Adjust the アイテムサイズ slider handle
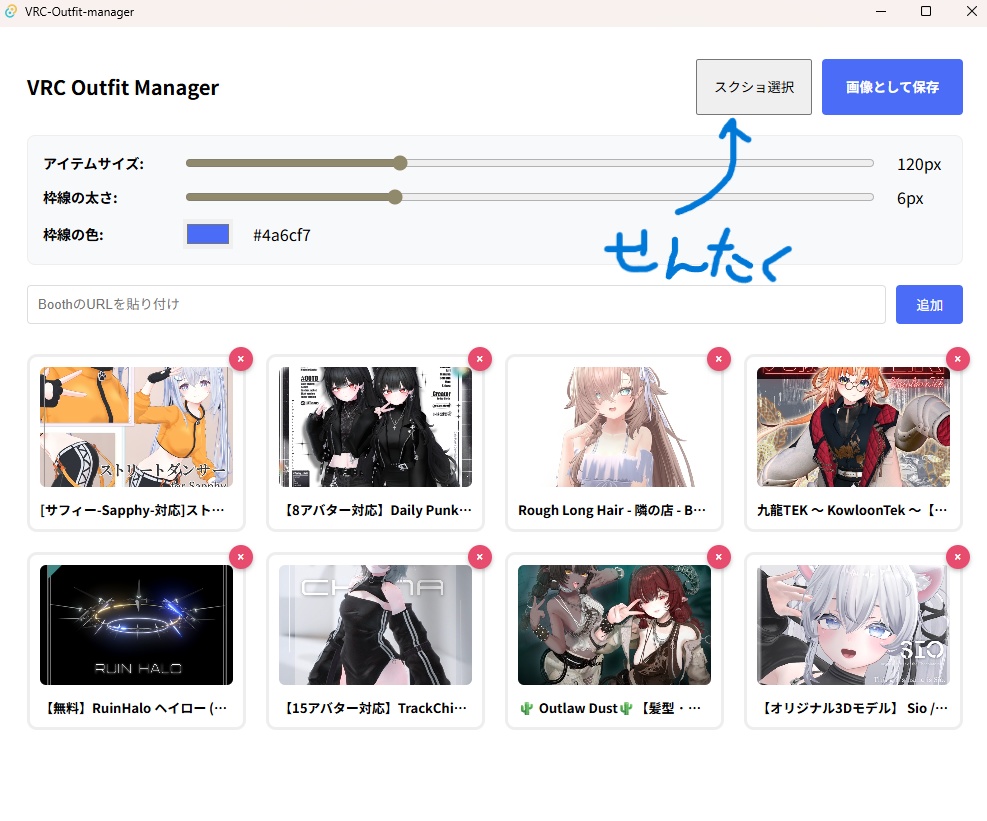 point(400,162)
